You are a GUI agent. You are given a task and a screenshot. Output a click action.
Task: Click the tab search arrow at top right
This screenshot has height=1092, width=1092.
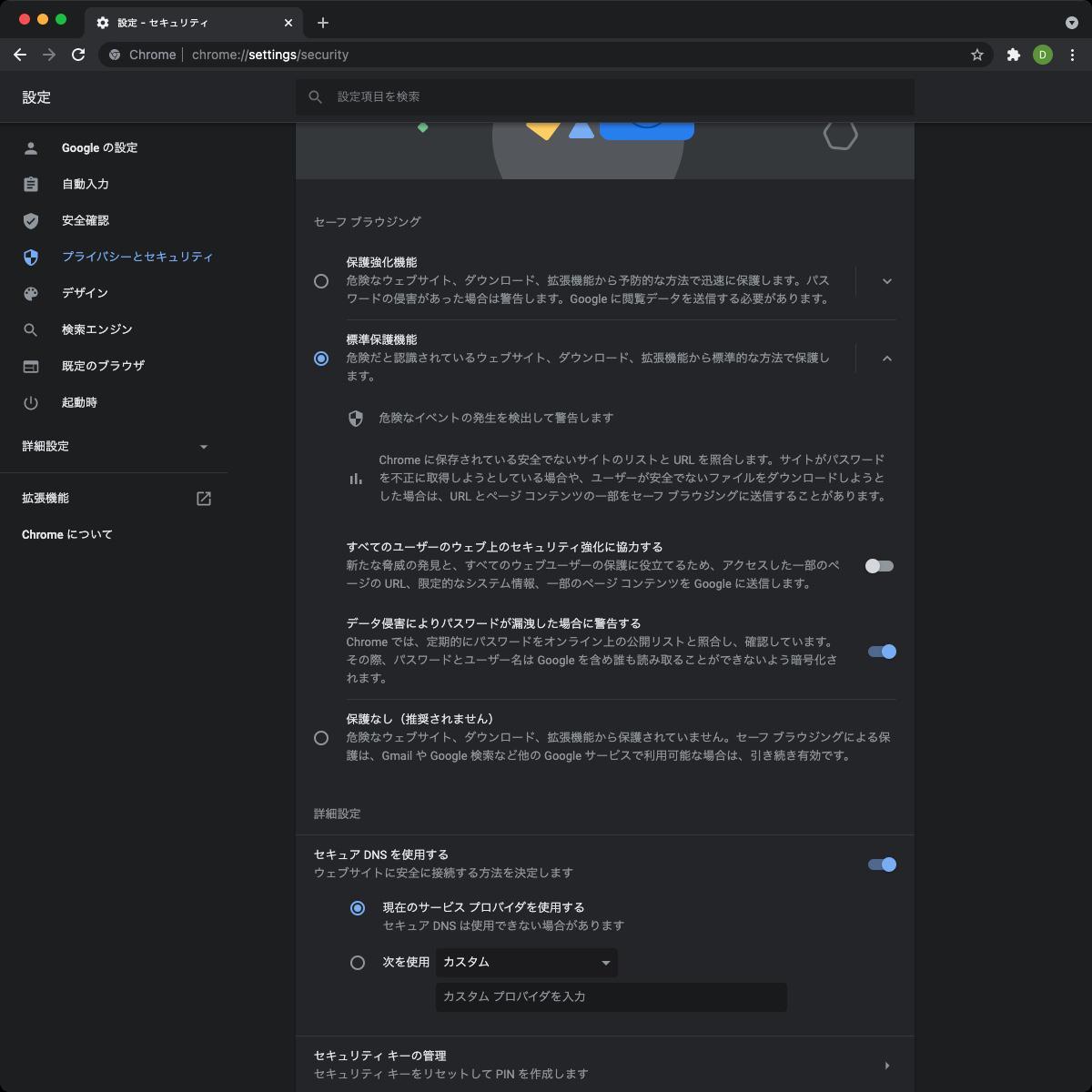pyautogui.click(x=1071, y=23)
